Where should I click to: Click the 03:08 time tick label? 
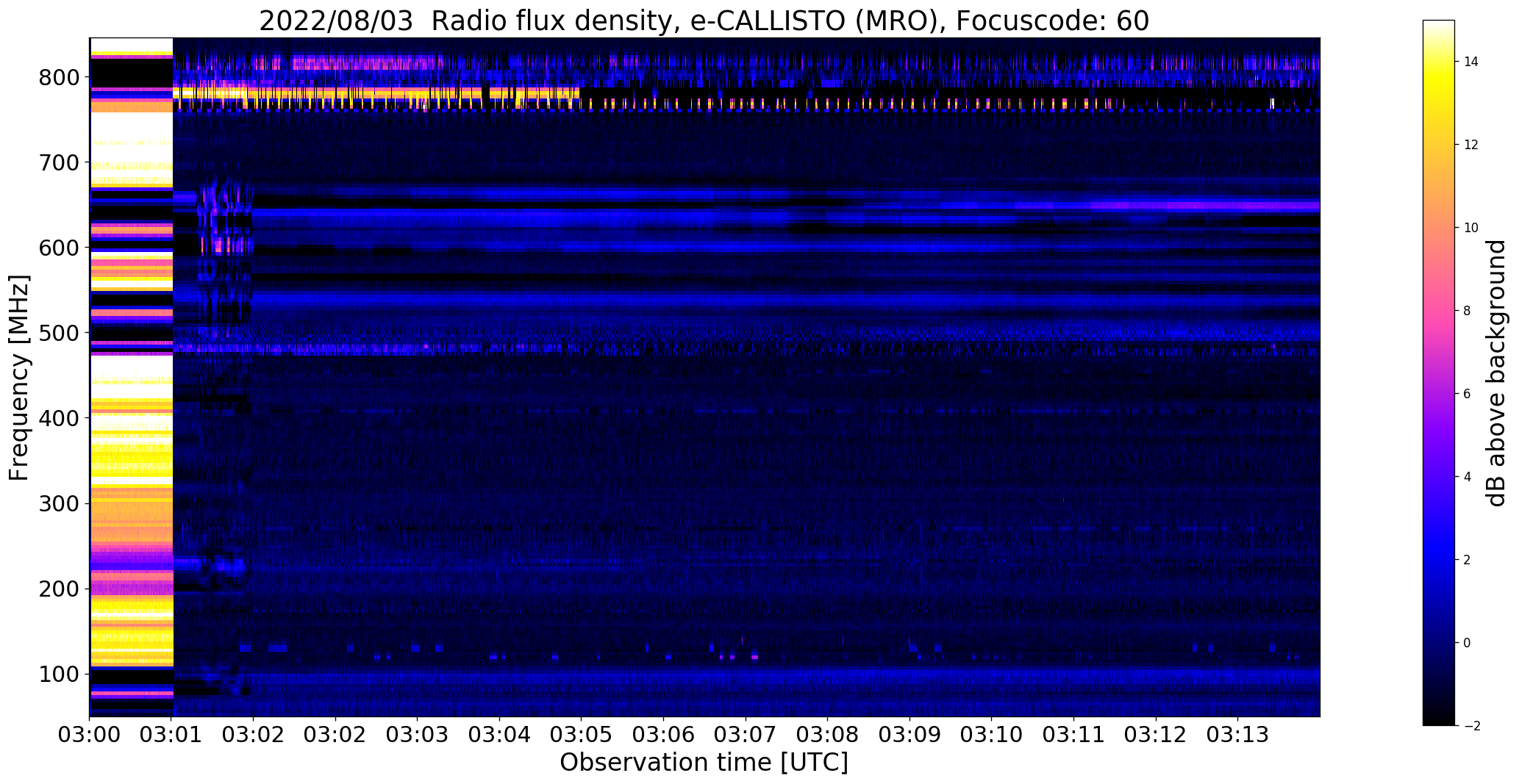[x=828, y=735]
